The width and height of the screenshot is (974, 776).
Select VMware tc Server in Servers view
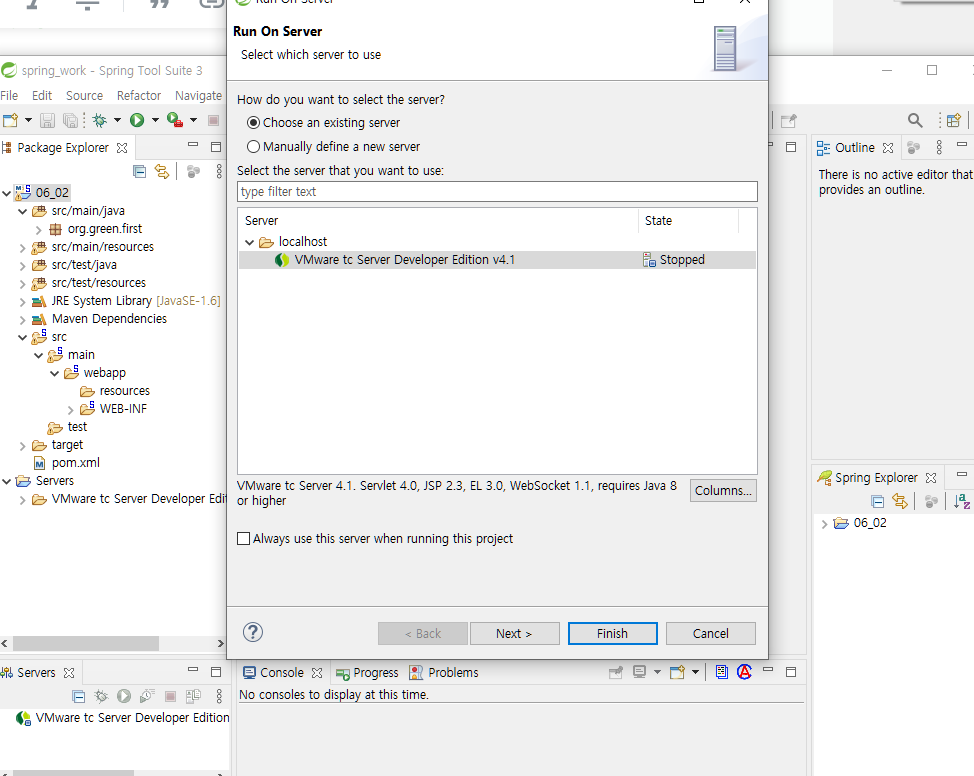[x=122, y=718]
